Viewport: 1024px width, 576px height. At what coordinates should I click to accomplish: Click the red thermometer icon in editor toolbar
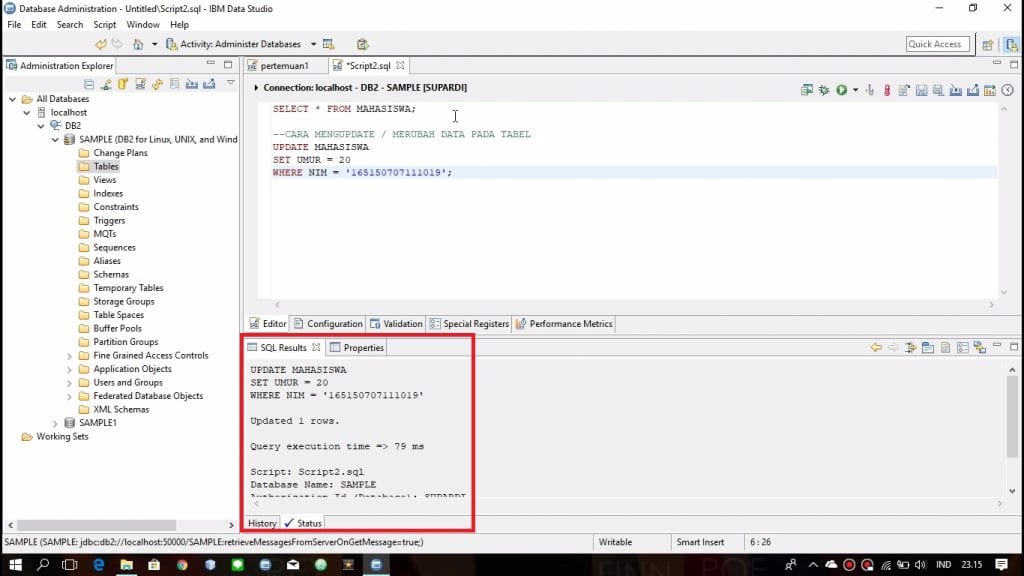click(x=886, y=90)
